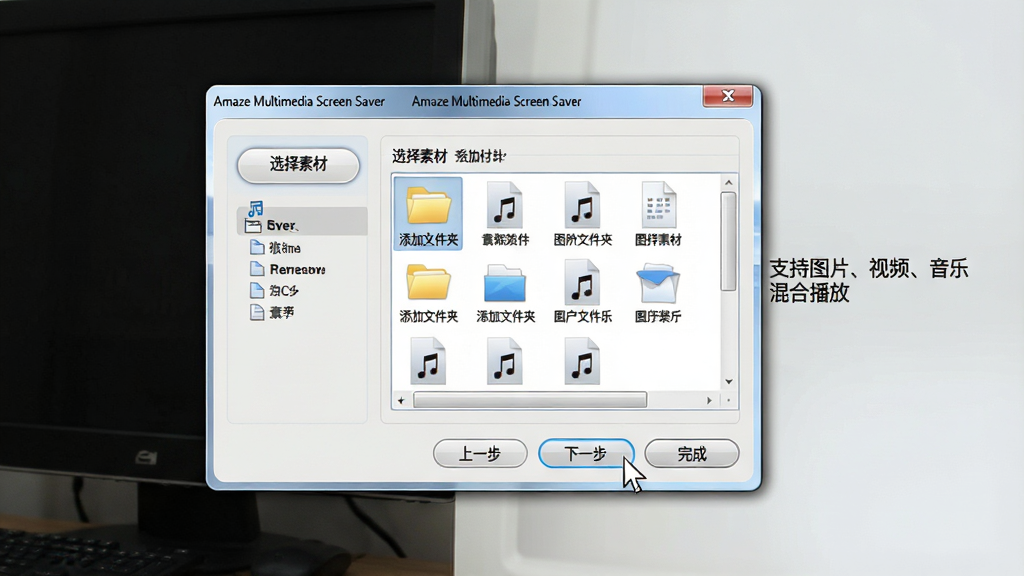Close the Amaze Multimedia Screen Saver dialog
The image size is (1024, 576).
click(x=728, y=96)
